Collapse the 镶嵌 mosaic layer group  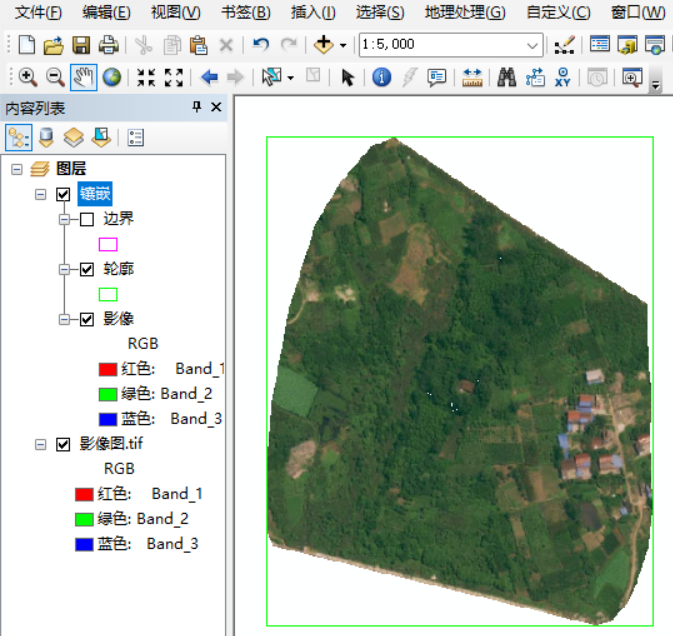(41, 194)
